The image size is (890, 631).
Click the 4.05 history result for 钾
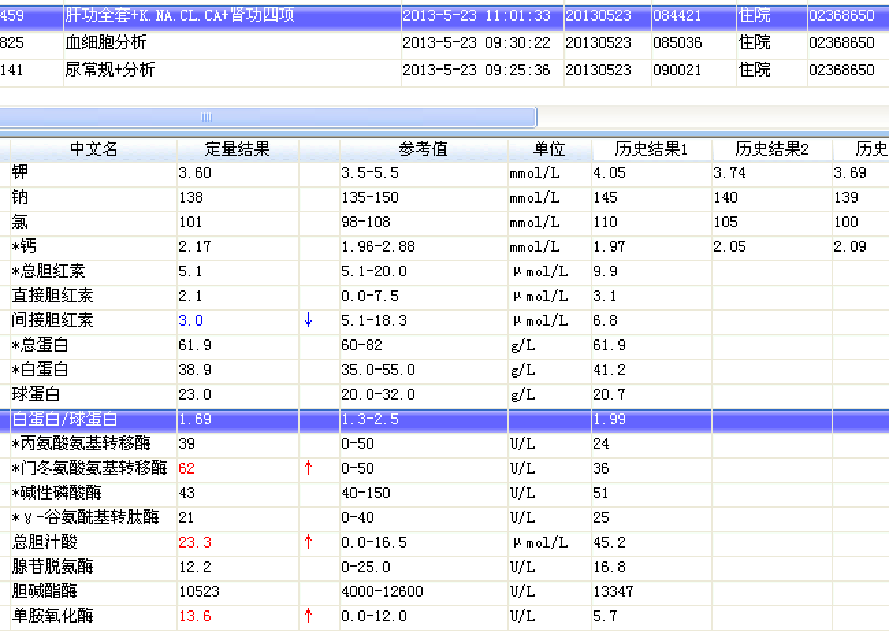click(610, 173)
